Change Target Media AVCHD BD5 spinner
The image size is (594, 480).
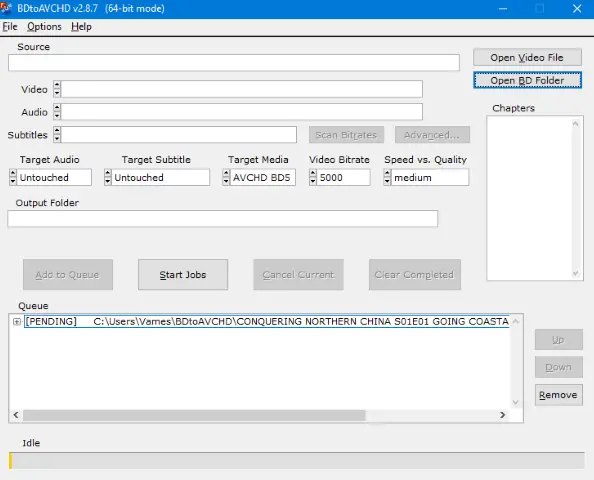tap(226, 177)
